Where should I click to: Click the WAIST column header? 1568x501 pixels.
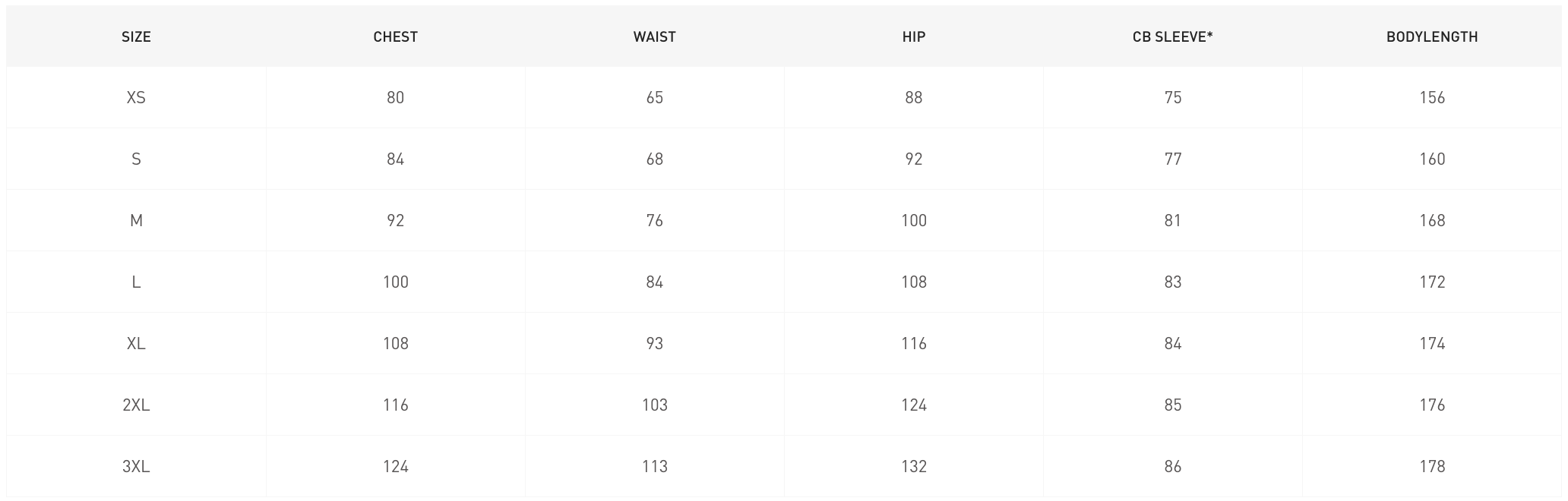(654, 36)
